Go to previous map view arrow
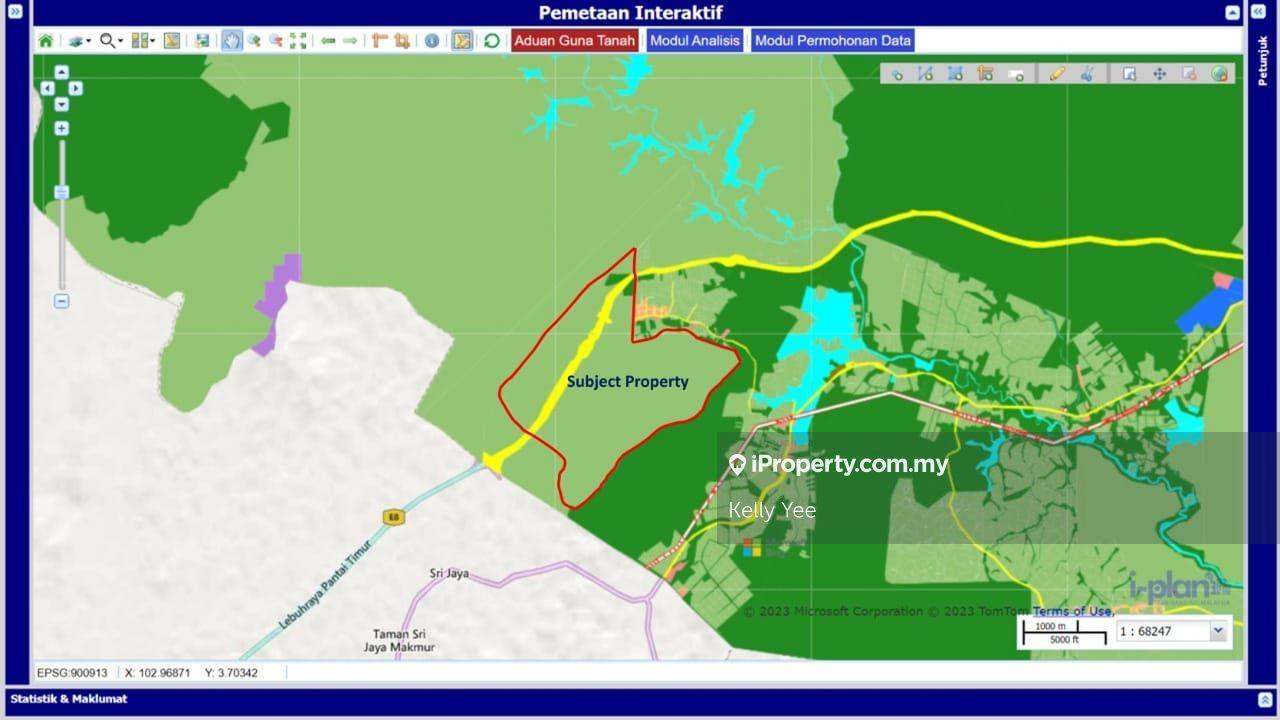The width and height of the screenshot is (1280, 720). click(x=328, y=41)
